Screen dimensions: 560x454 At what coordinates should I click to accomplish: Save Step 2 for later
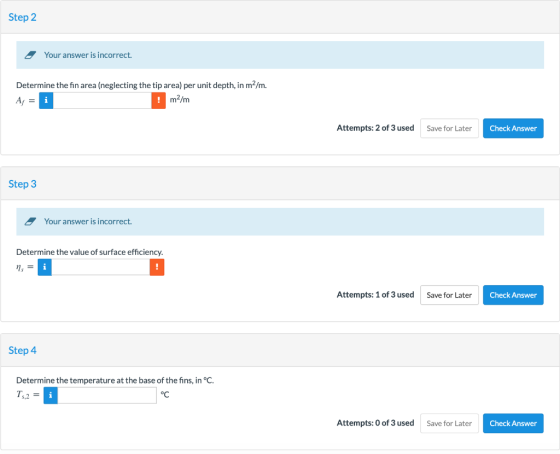click(x=449, y=128)
